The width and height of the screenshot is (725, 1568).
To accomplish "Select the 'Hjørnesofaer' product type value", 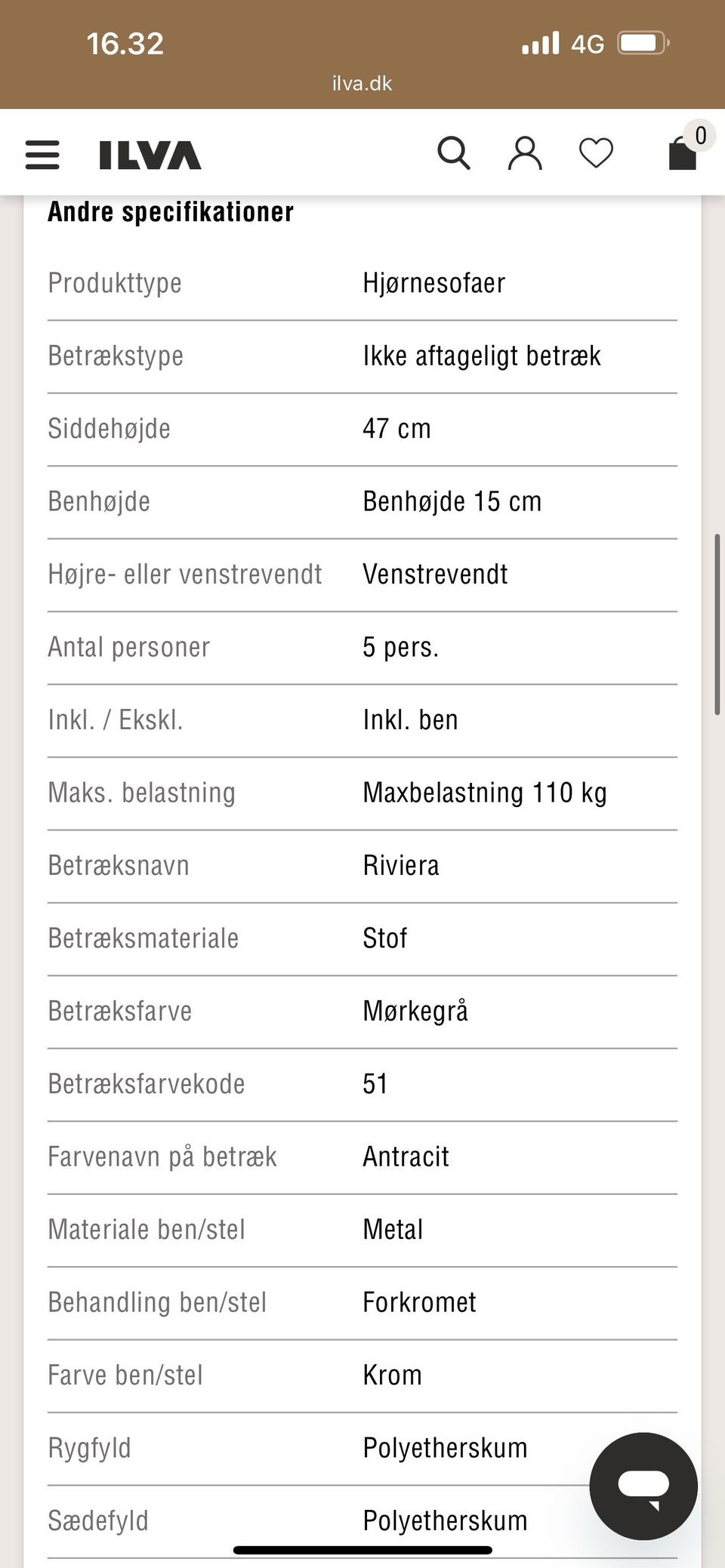I will click(433, 283).
